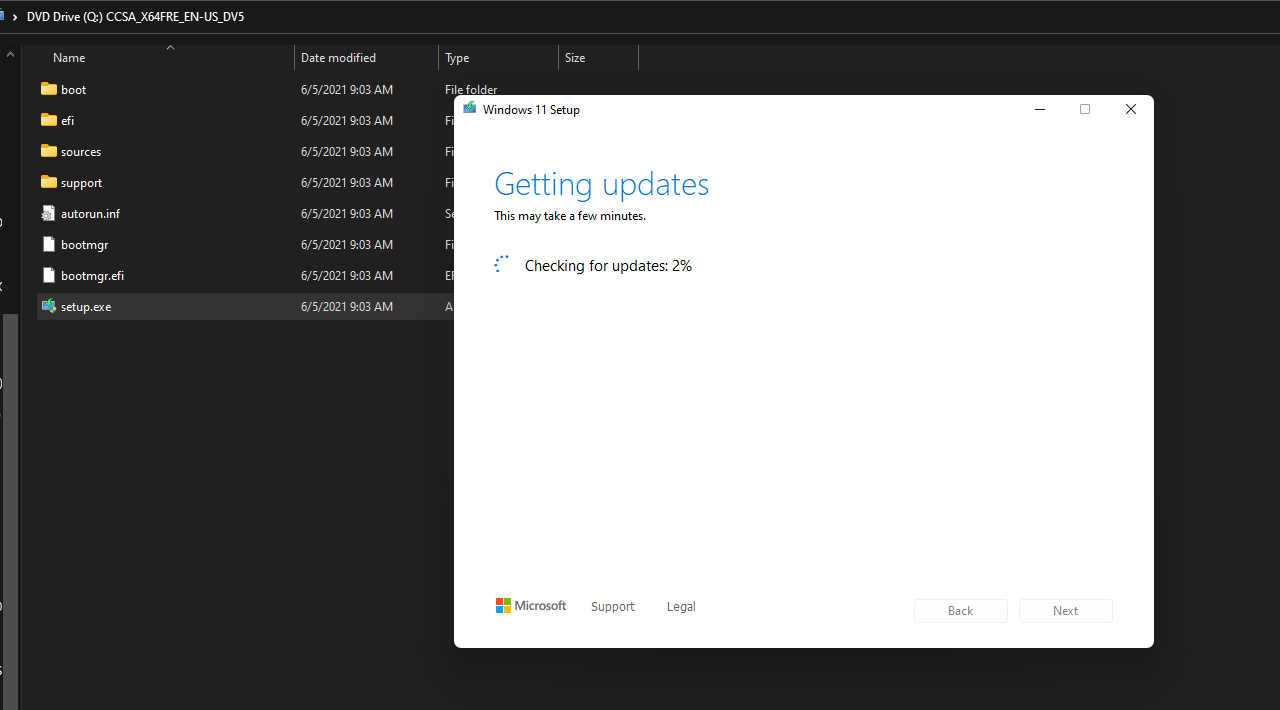Select the efi folder name
Screen dimensions: 1280x710
[67, 121]
